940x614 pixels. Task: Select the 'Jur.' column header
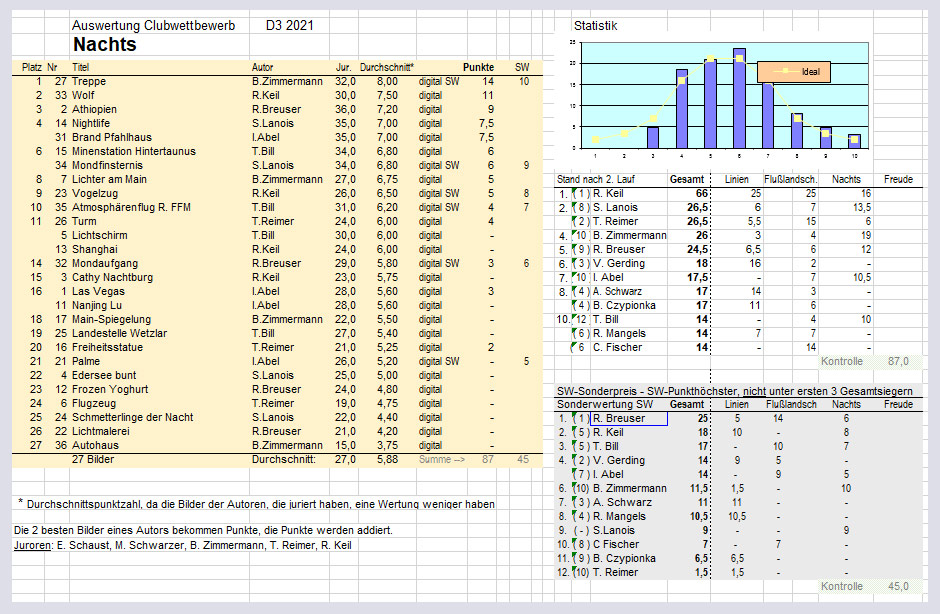point(344,67)
